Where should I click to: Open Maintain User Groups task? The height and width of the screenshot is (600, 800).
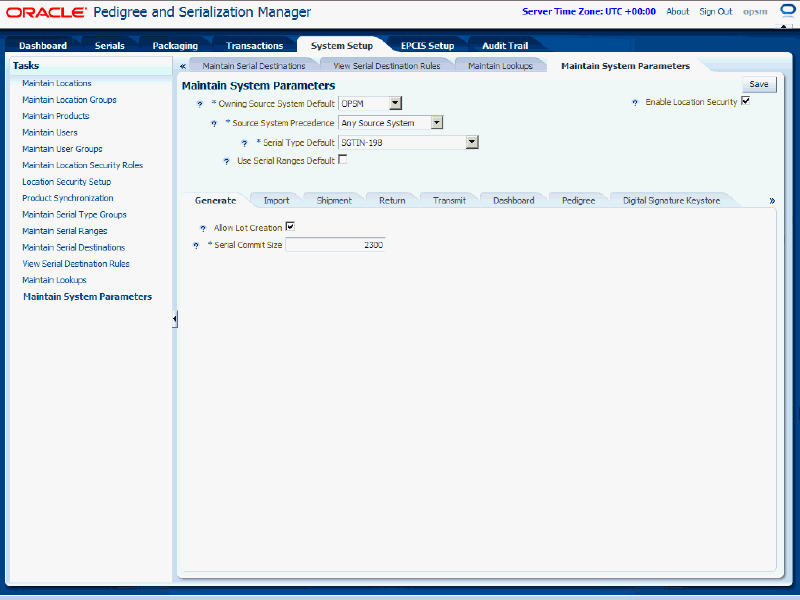point(62,149)
